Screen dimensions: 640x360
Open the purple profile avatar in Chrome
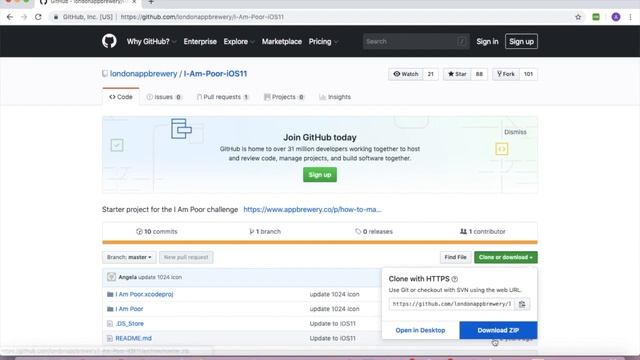point(616,17)
